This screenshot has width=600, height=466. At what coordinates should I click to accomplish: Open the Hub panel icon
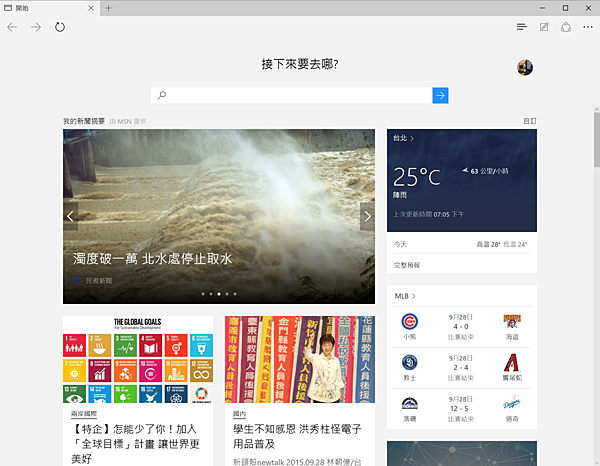click(522, 27)
